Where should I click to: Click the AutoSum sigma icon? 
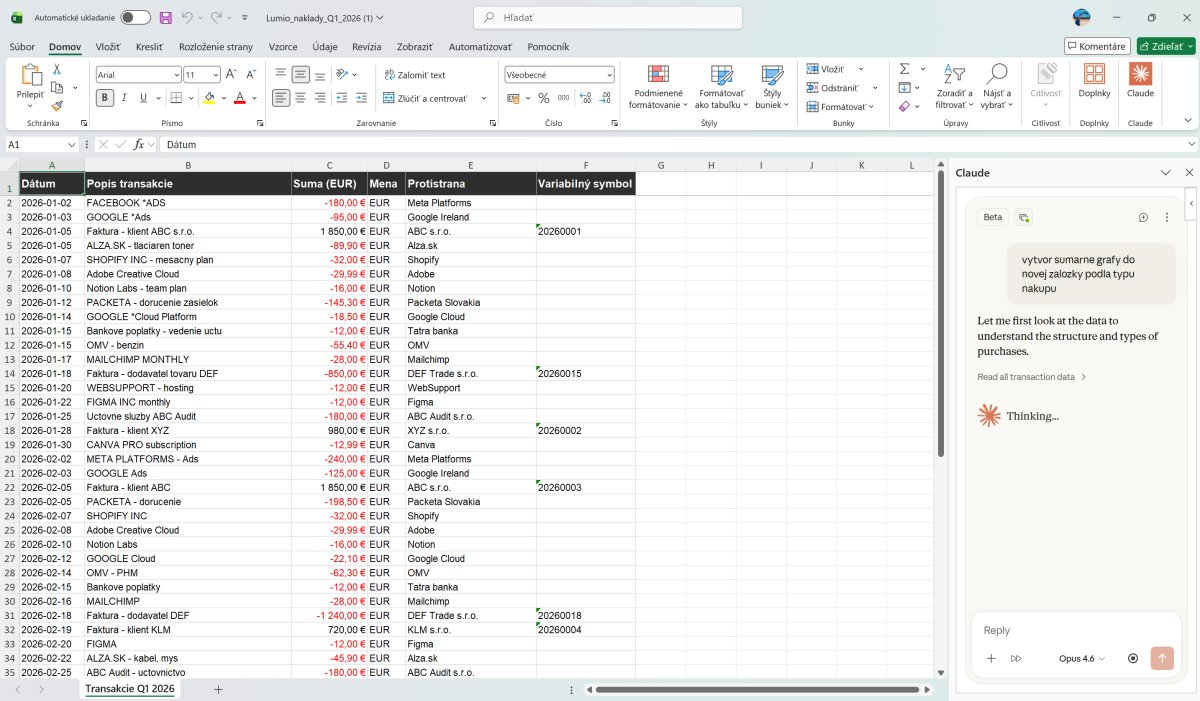click(905, 69)
